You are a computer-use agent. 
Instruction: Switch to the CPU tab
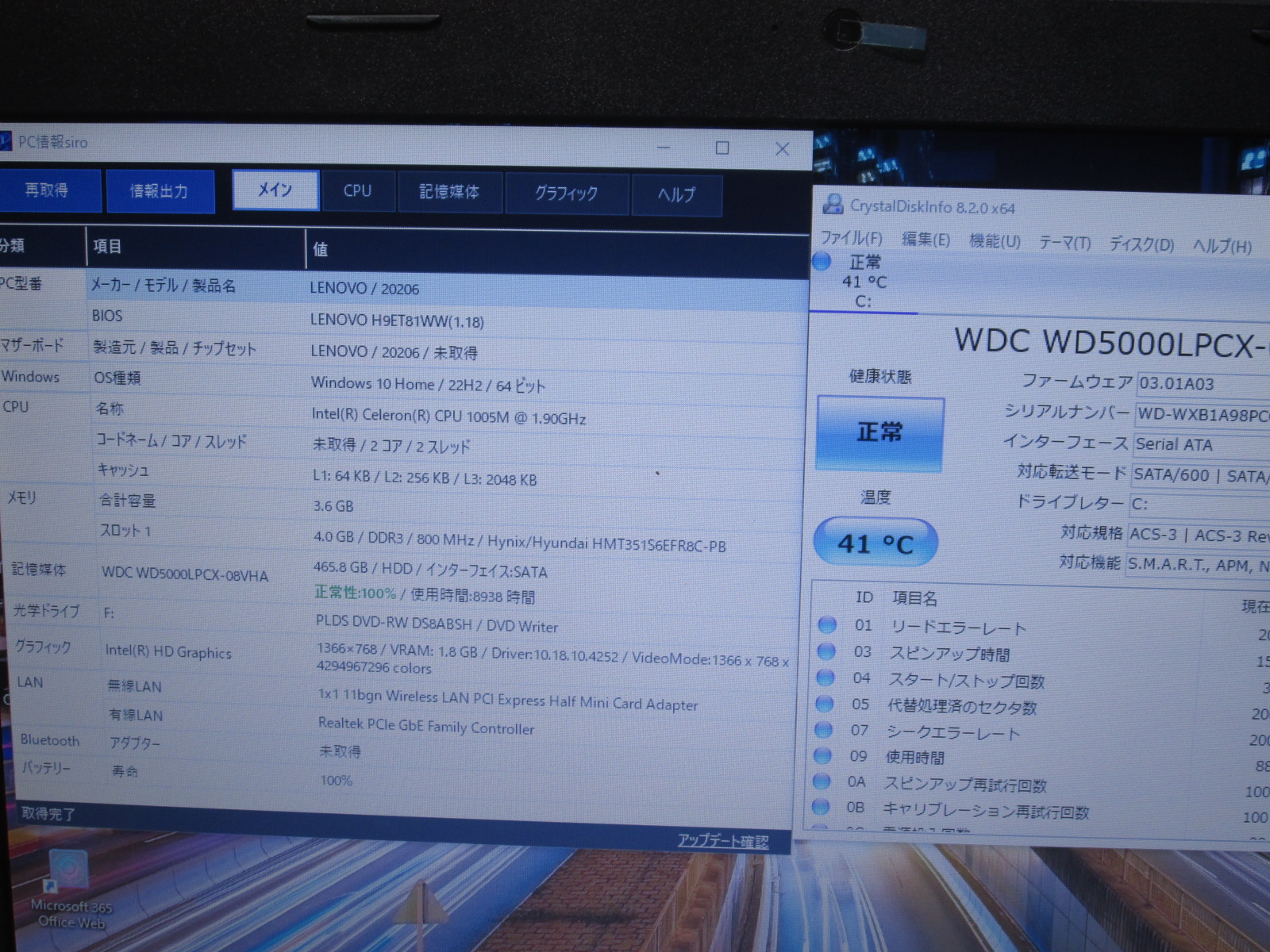358,191
